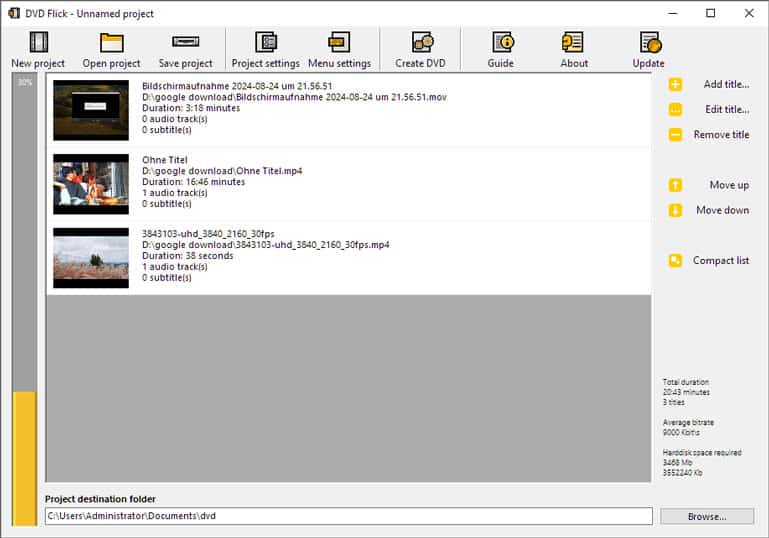The height and width of the screenshot is (538, 769).
Task: Select the Bildschirmaufnahme title thumbnail
Action: 91,110
